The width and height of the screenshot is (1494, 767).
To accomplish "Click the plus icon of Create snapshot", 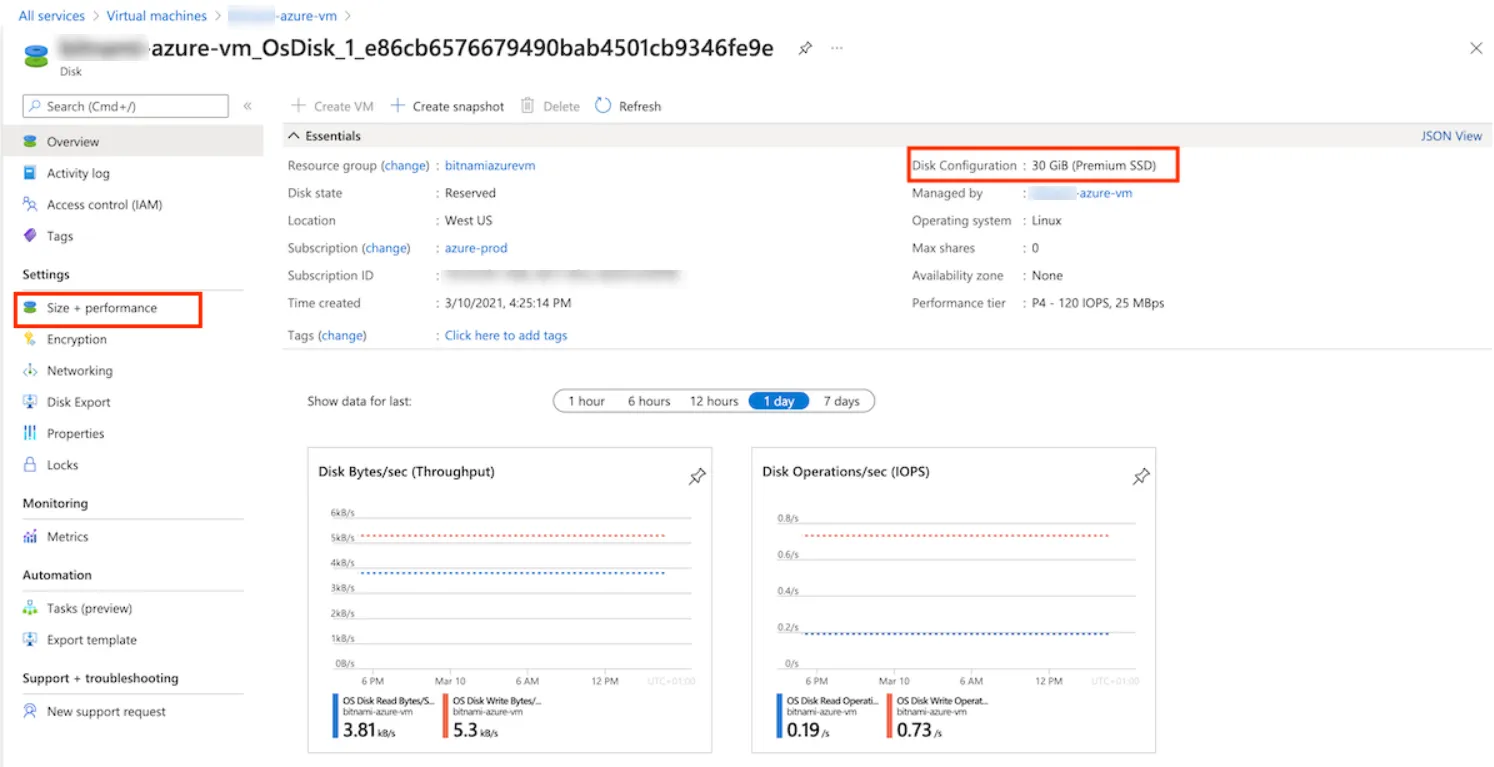I will point(397,106).
